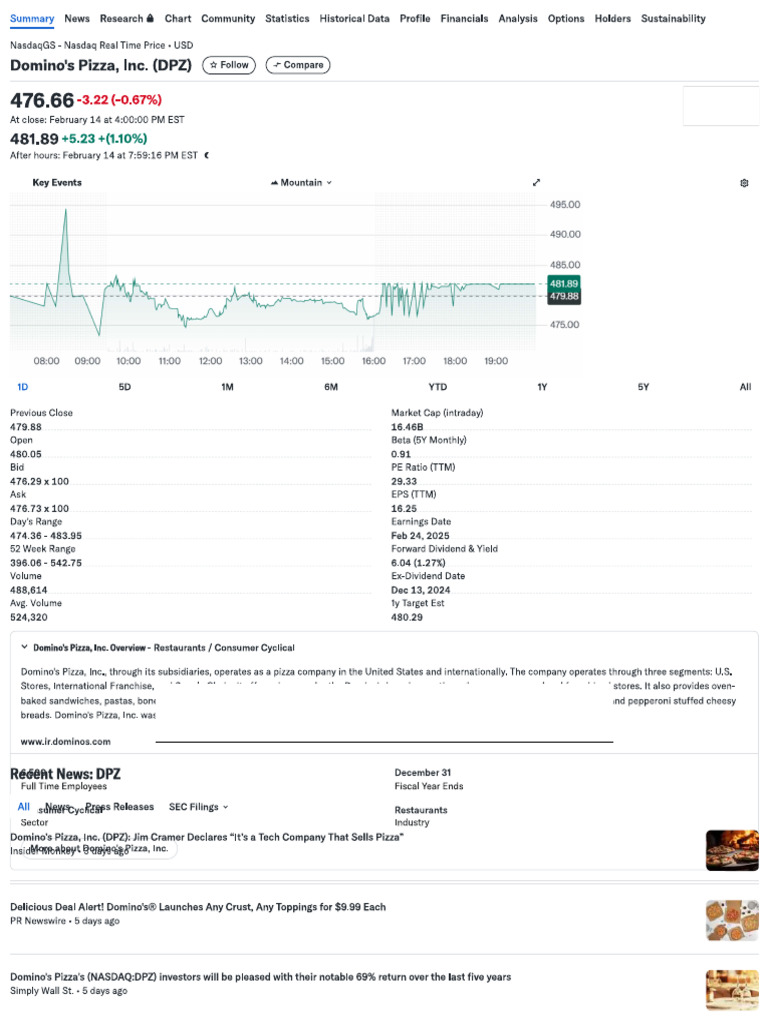Click the 481.89 after-hours price label on chart

coord(564,283)
